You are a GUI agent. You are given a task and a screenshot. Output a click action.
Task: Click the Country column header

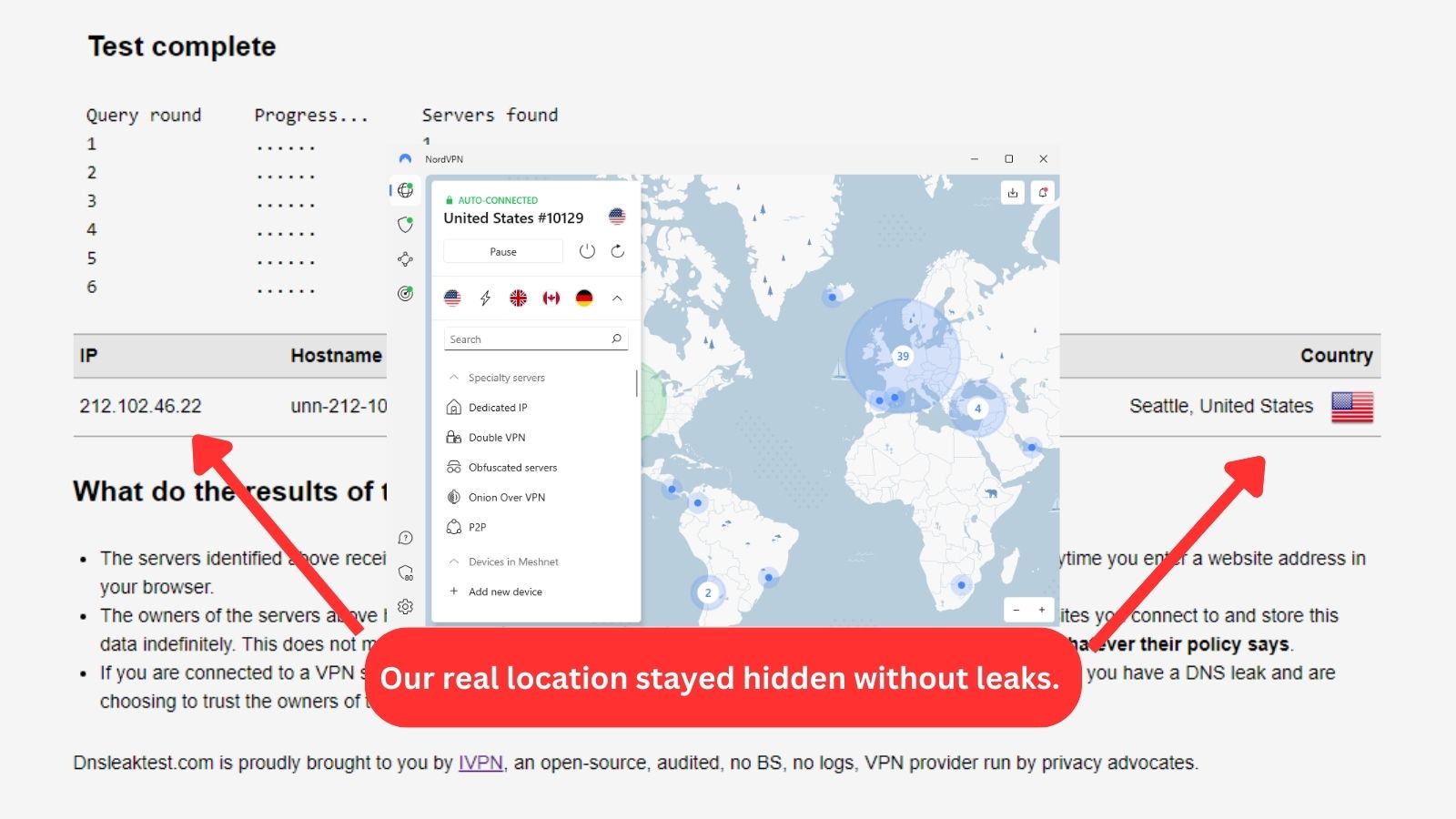[x=1336, y=356]
